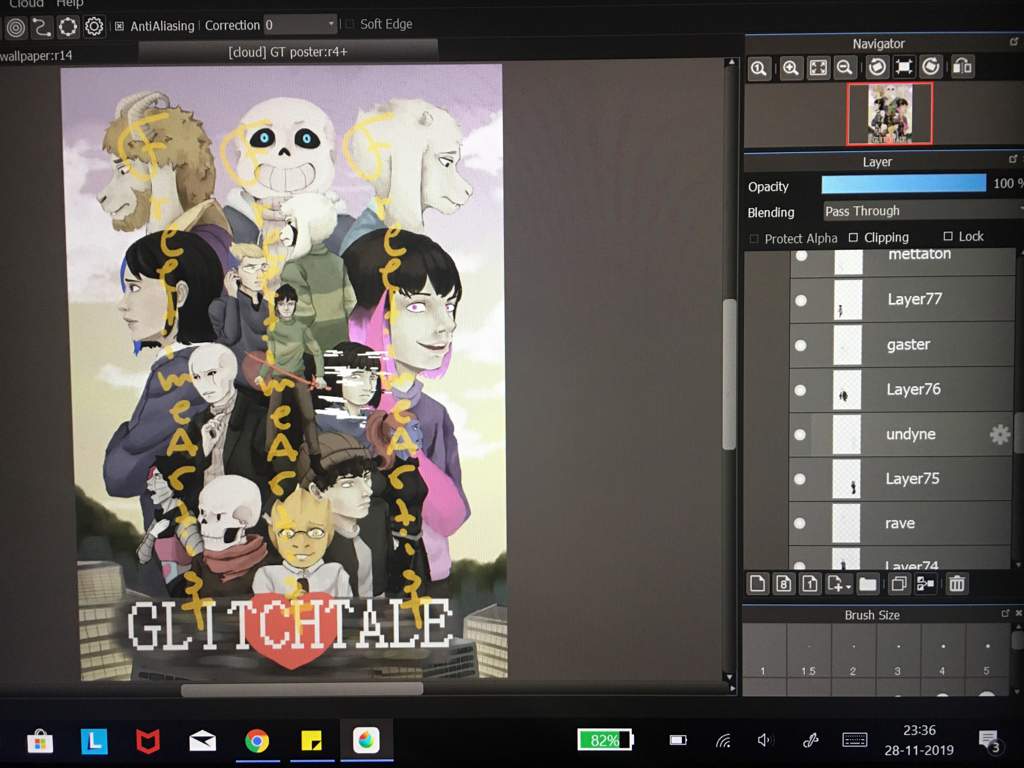
Task: Fit canvas to window in Navigator
Action: (818, 68)
